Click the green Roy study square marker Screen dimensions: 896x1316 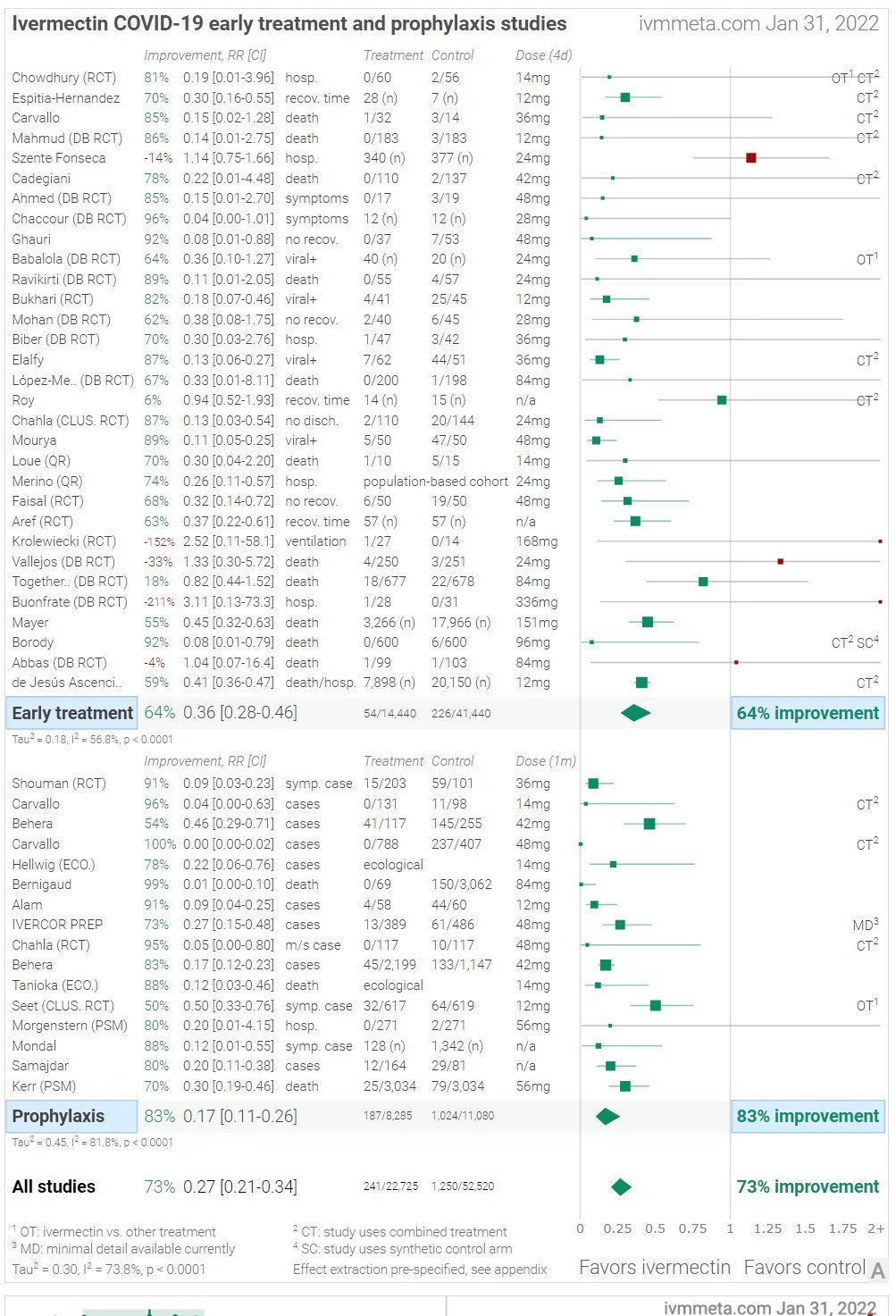(x=722, y=400)
